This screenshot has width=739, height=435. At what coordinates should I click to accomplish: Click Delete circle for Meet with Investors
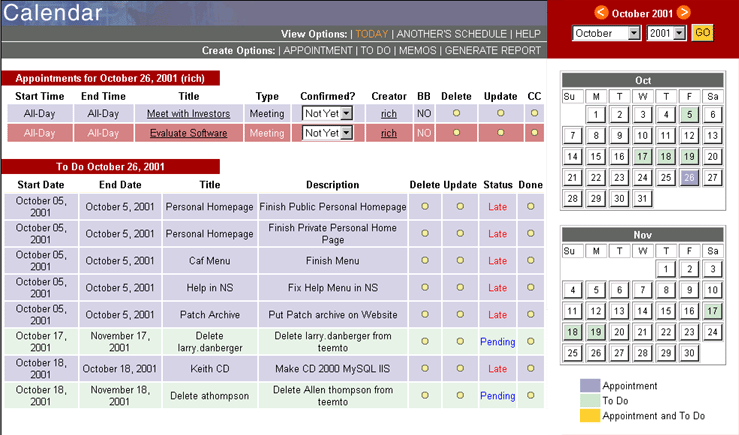pyautogui.click(x=456, y=113)
